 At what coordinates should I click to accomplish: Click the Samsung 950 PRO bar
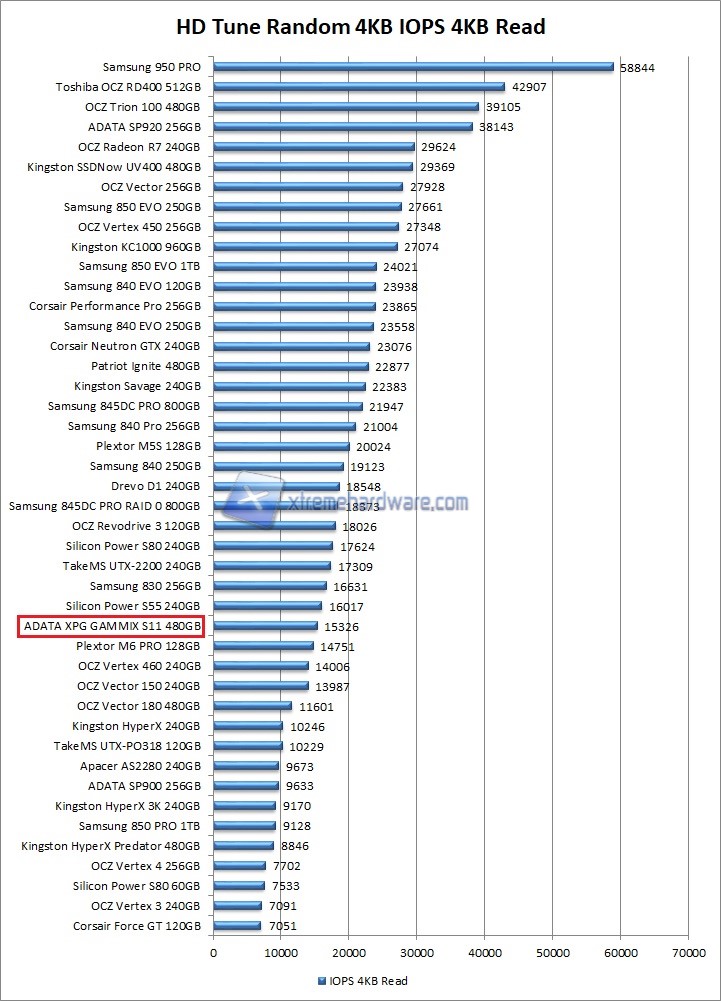pyautogui.click(x=412, y=67)
